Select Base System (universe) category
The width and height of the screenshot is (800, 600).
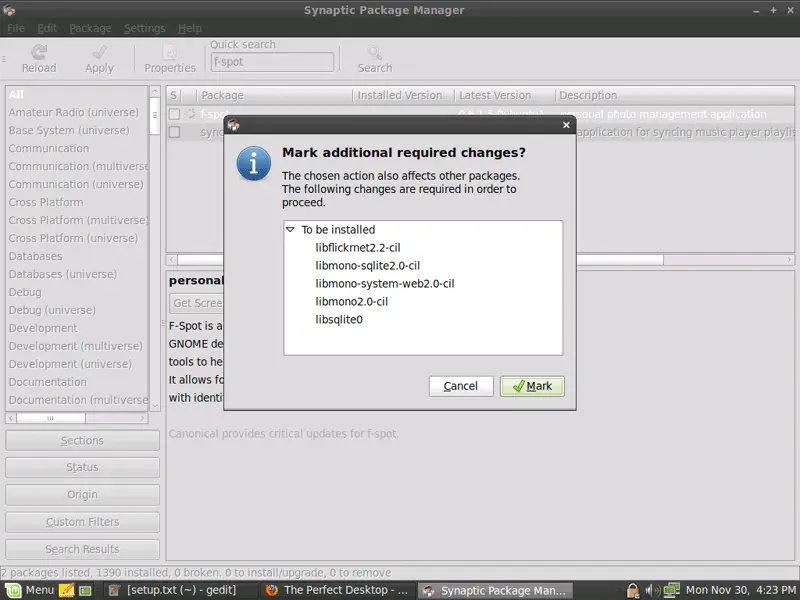click(69, 131)
